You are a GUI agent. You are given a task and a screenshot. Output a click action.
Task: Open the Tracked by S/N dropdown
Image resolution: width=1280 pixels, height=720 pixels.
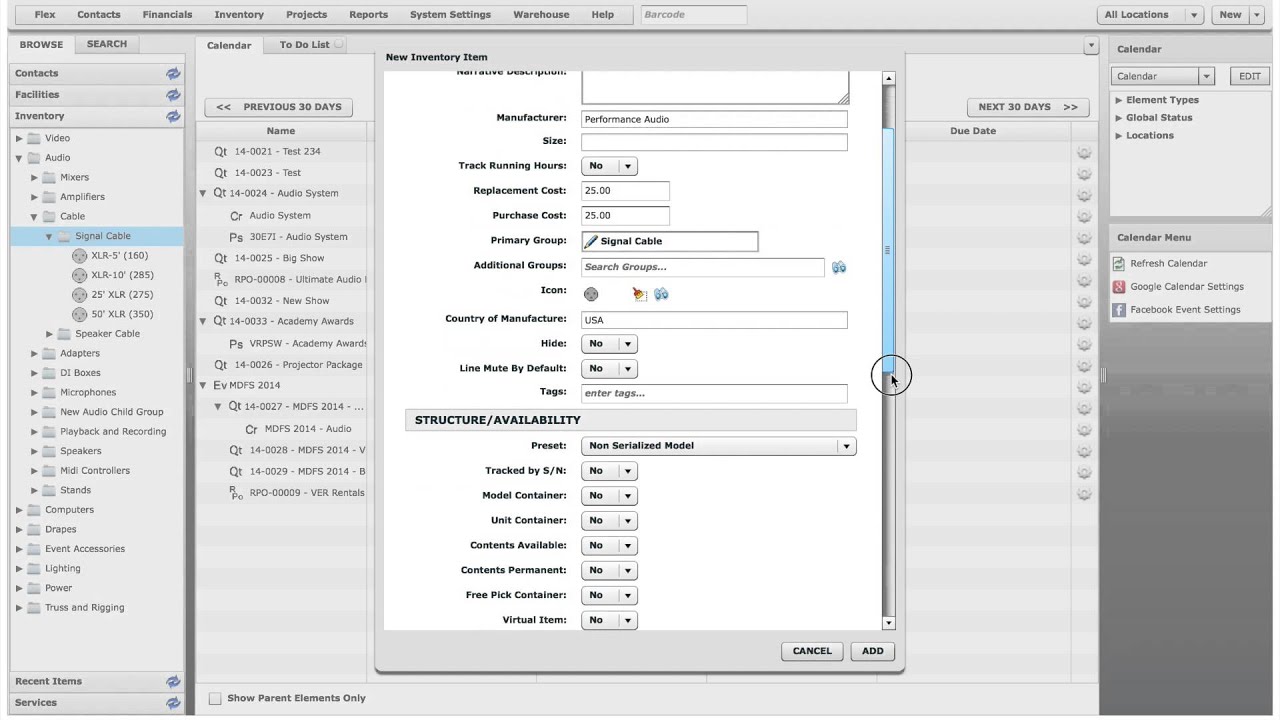[609, 471]
